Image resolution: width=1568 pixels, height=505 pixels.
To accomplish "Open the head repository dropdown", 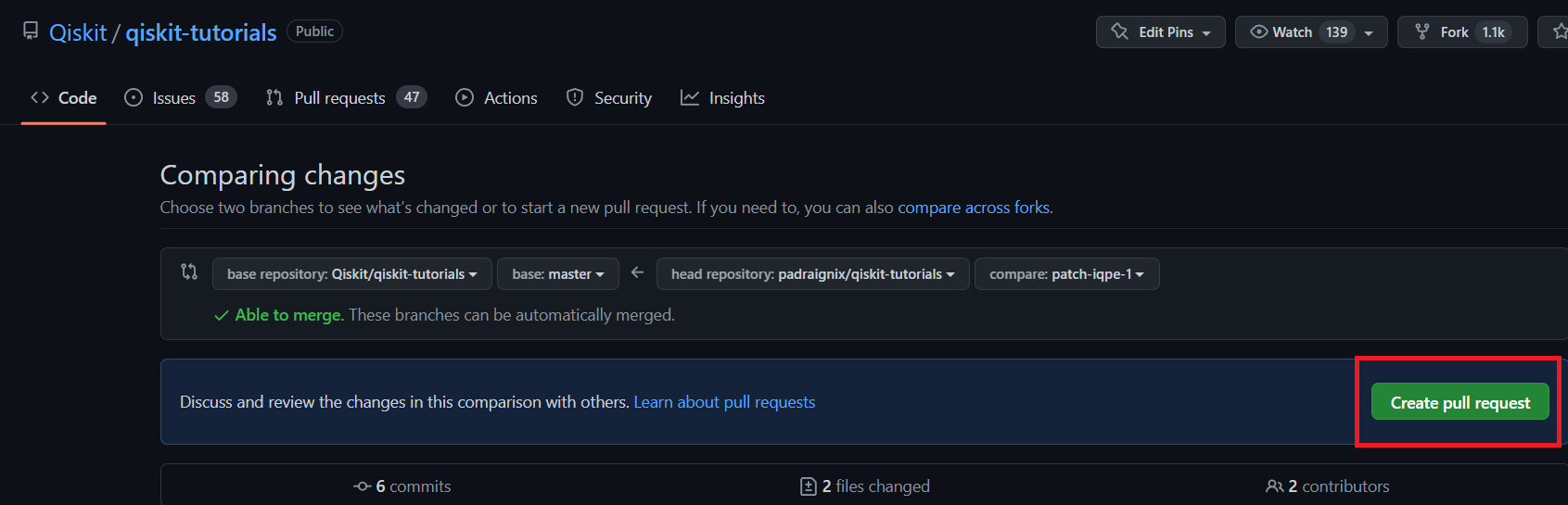I will 813,274.
